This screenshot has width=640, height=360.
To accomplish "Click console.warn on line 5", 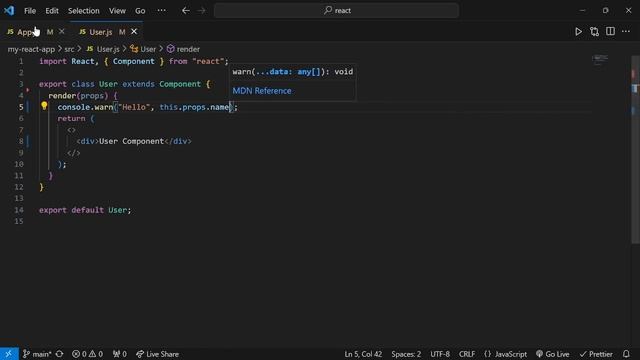I will (x=85, y=107).
